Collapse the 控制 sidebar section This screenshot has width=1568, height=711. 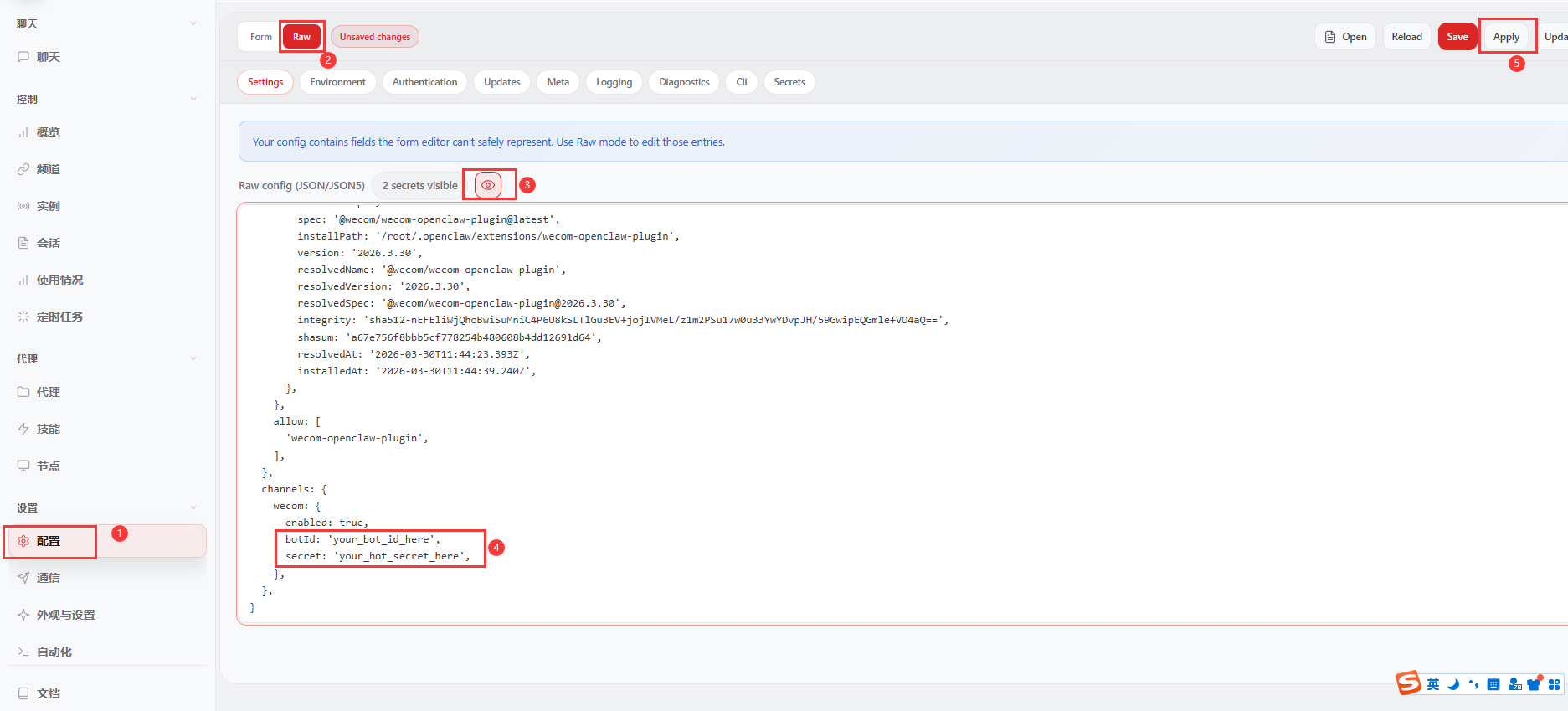[x=193, y=99]
